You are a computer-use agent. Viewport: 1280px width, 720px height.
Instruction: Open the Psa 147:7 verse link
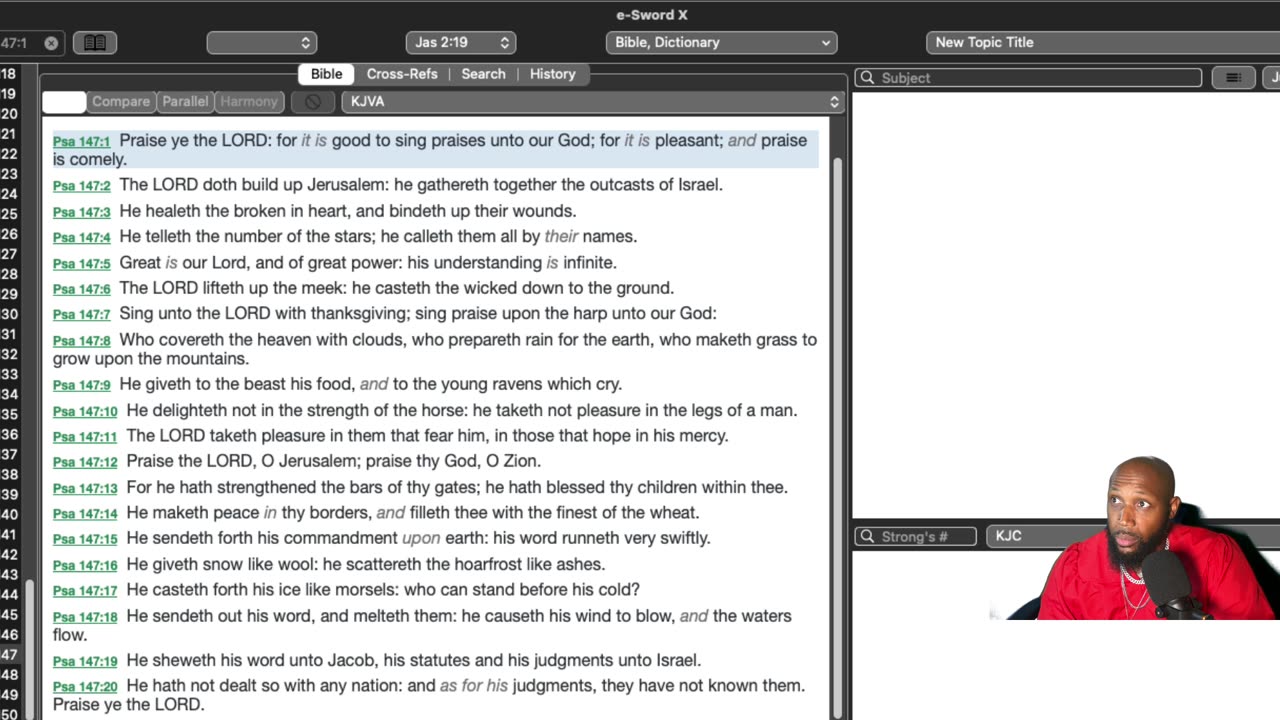[x=81, y=315]
